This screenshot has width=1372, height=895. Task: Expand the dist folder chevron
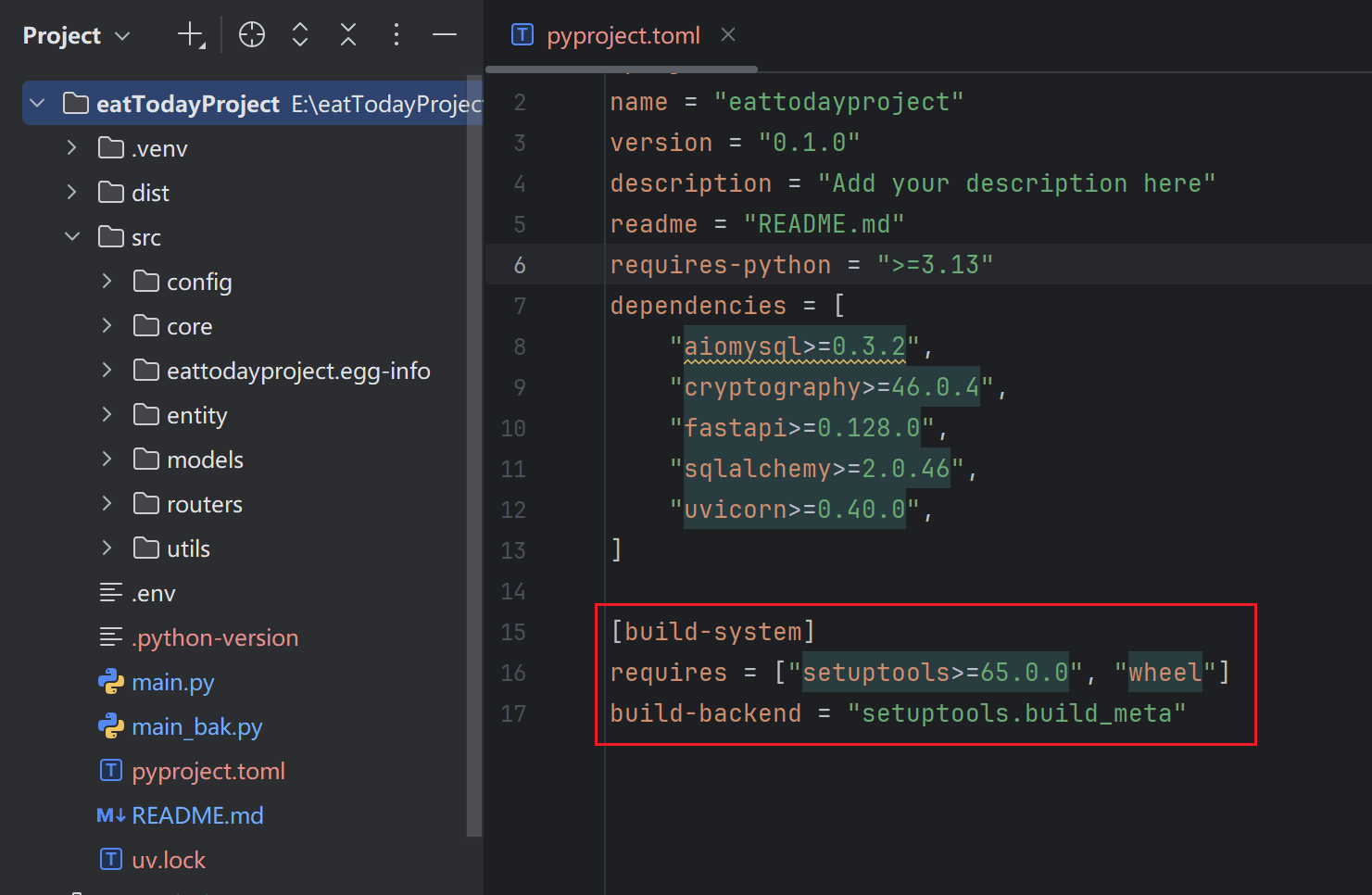(72, 193)
